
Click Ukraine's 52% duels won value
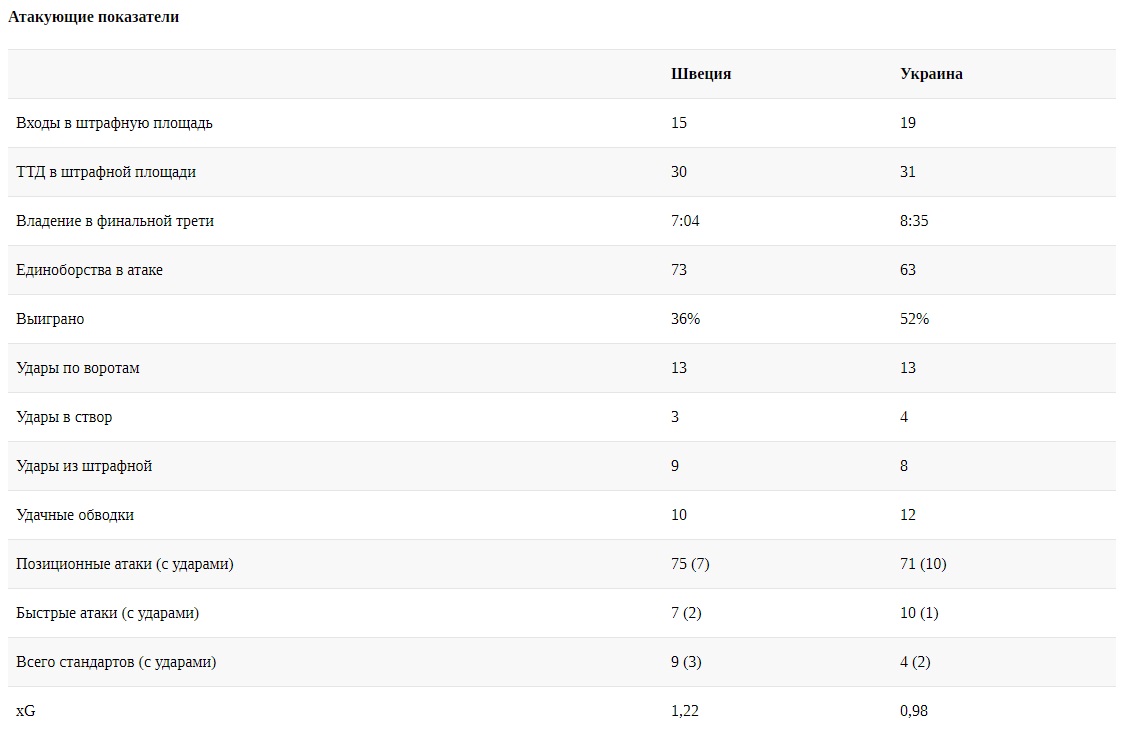pos(914,319)
